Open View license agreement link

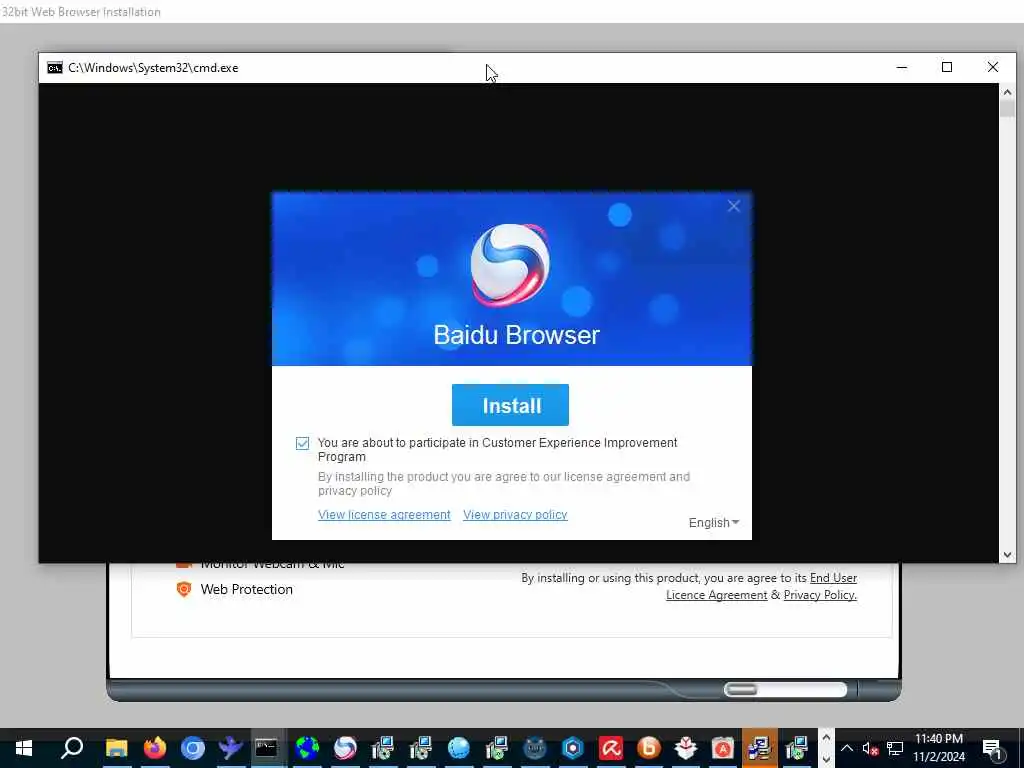384,515
